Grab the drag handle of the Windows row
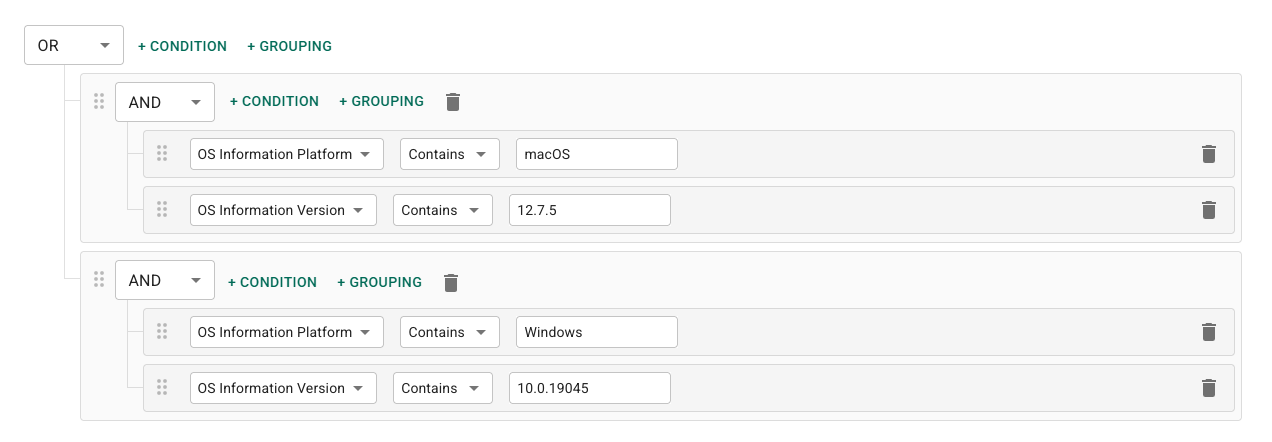Image resolution: width=1272 pixels, height=442 pixels. tap(162, 332)
